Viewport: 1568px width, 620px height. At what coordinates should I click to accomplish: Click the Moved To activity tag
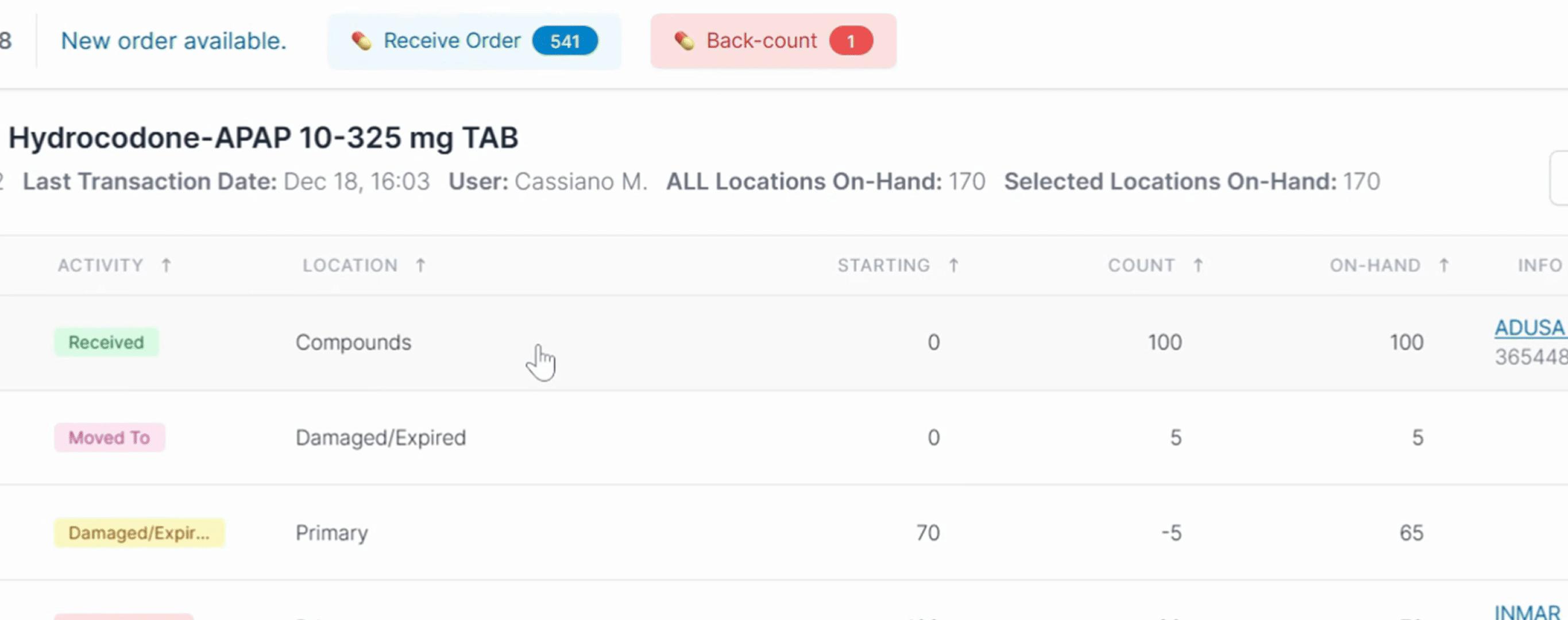pyautogui.click(x=110, y=437)
